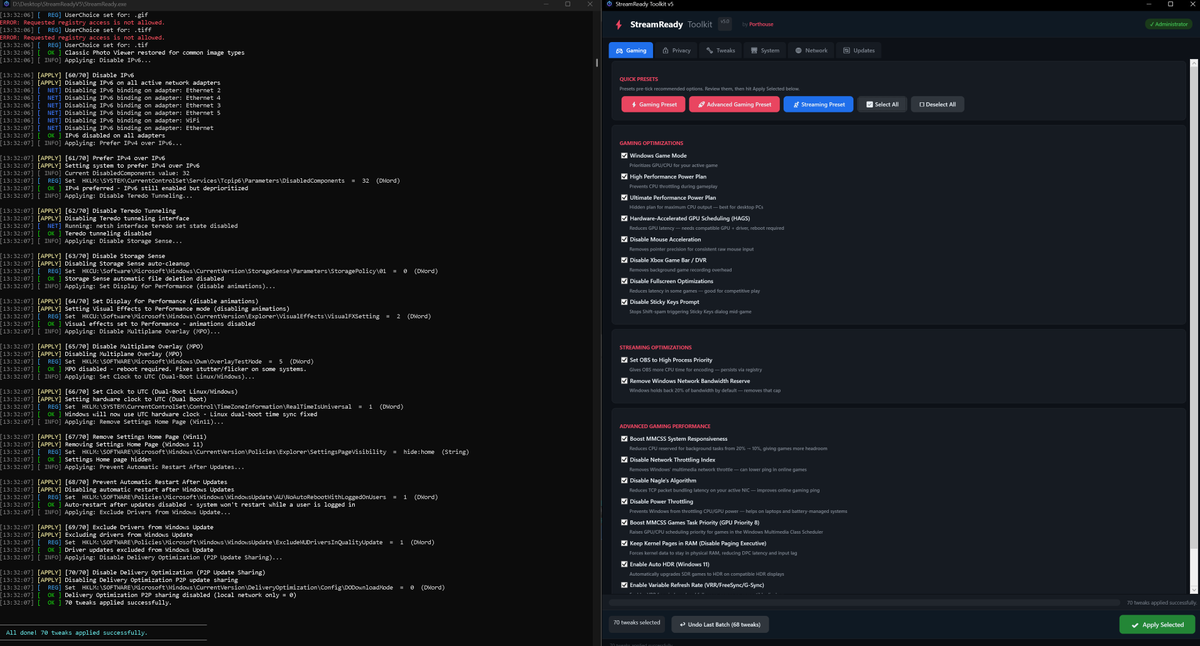1200x646 pixels.
Task: Uncheck Set OBS to High Process Priority
Action: coord(625,360)
